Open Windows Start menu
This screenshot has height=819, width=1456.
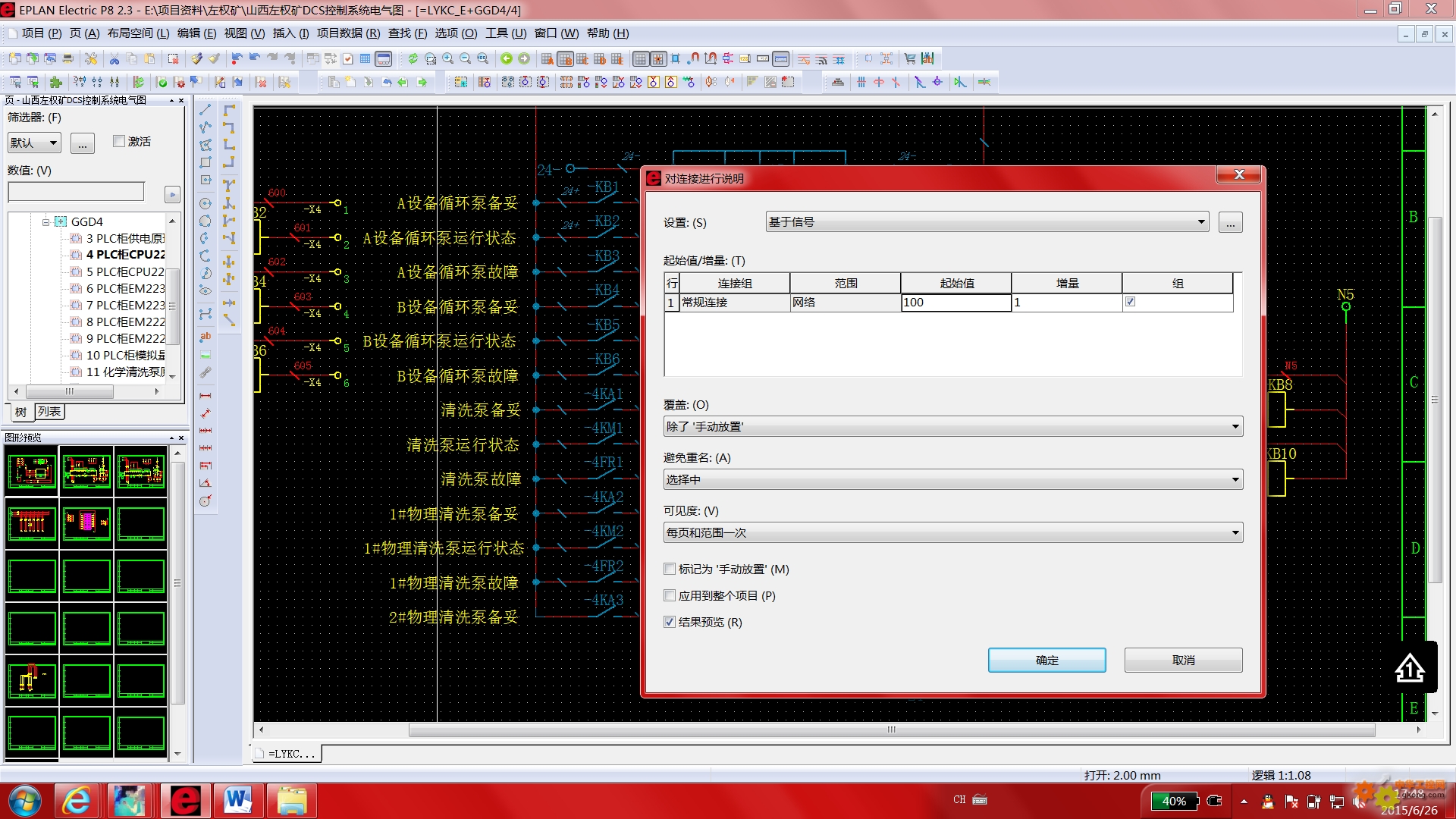[x=25, y=801]
